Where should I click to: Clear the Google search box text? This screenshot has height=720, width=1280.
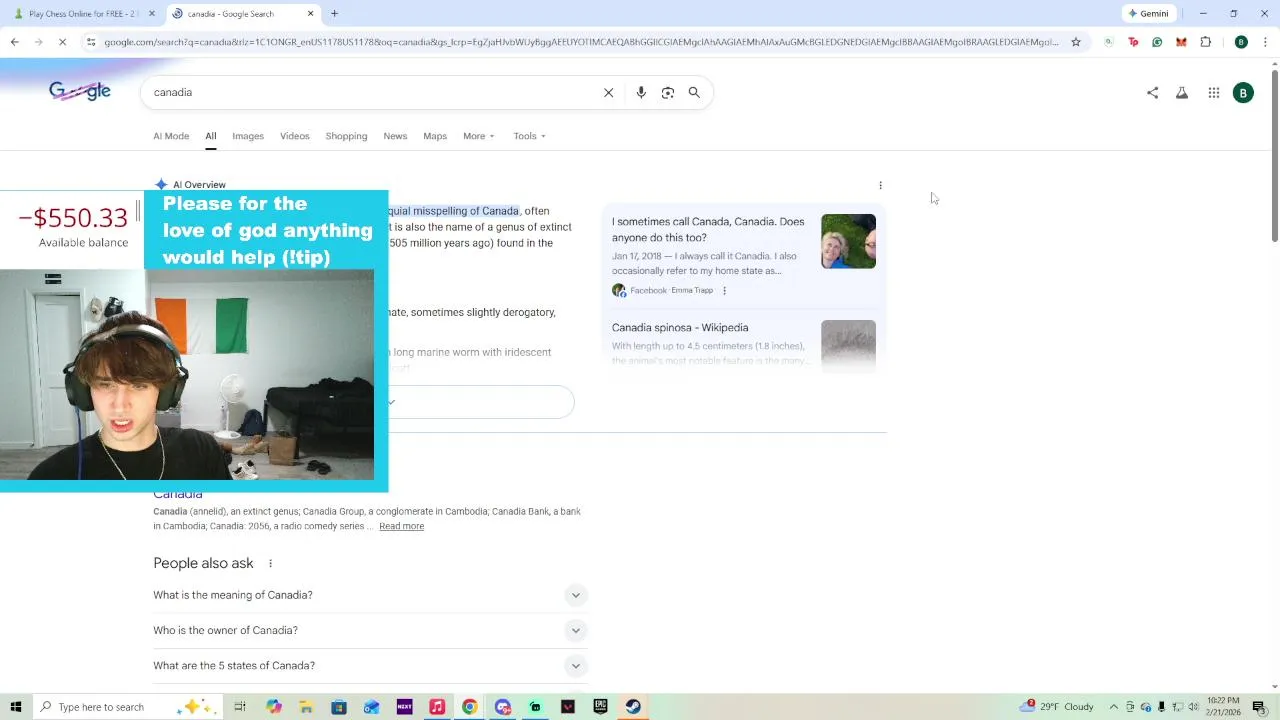point(608,92)
